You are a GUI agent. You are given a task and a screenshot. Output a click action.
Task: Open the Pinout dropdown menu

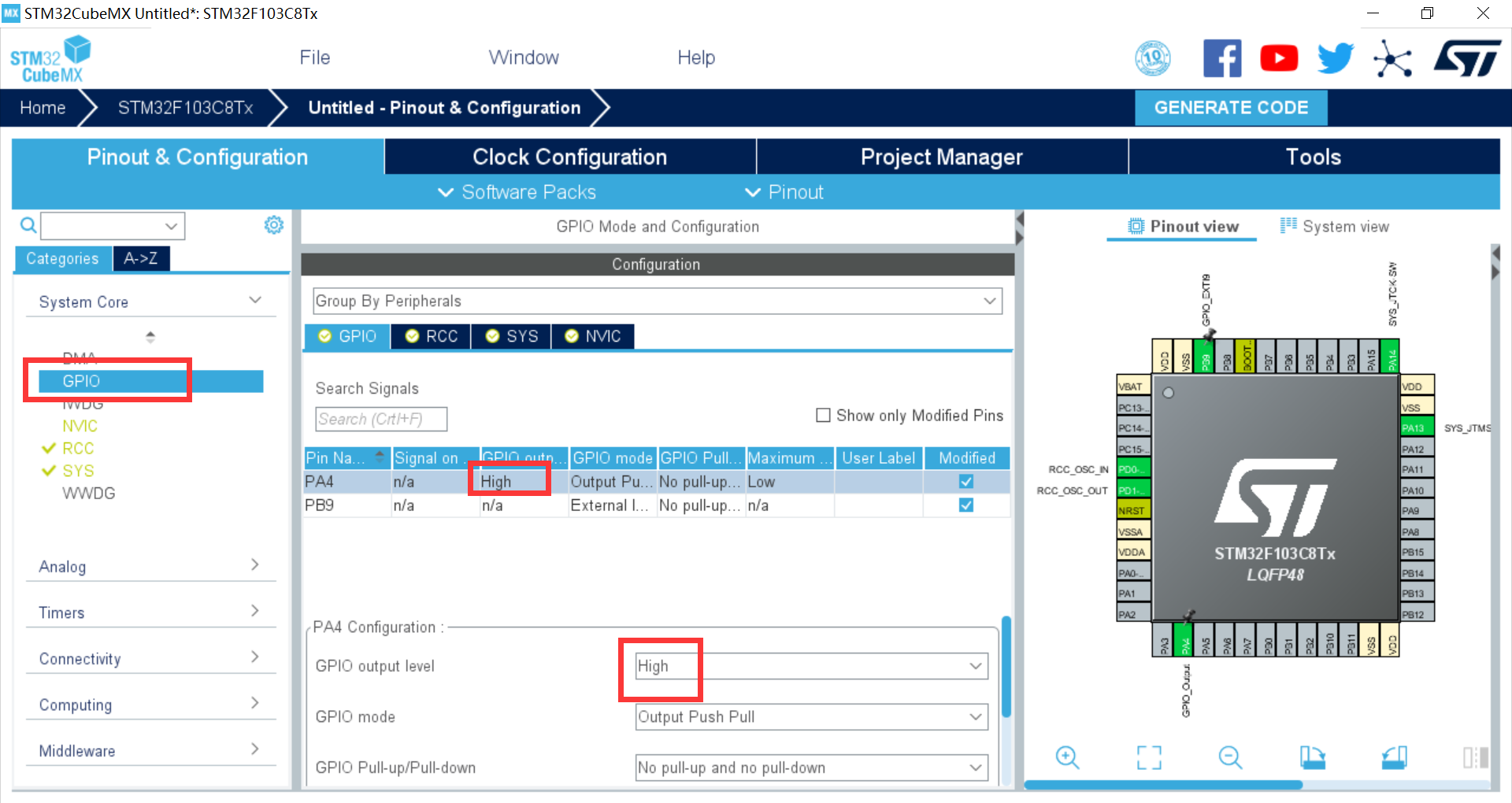784,192
